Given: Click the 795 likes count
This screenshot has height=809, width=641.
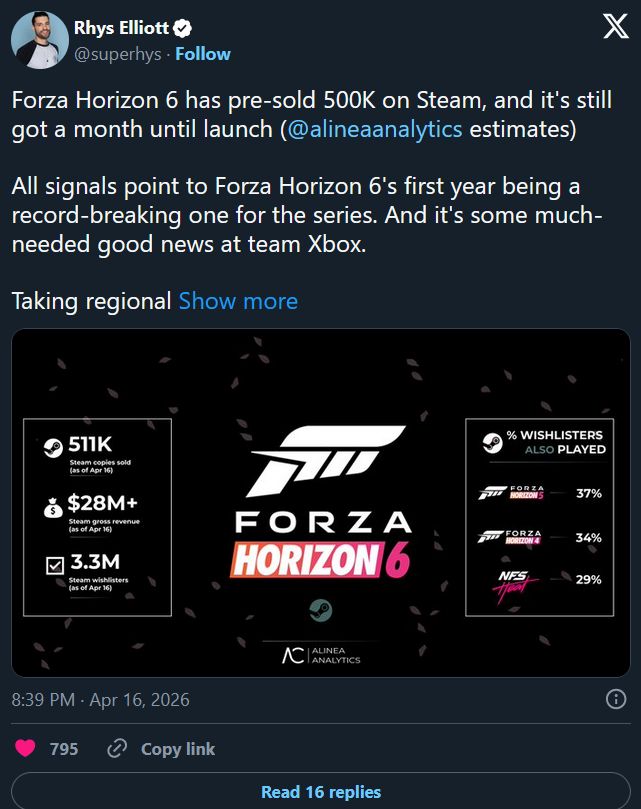Looking at the screenshot, I should coord(64,748).
